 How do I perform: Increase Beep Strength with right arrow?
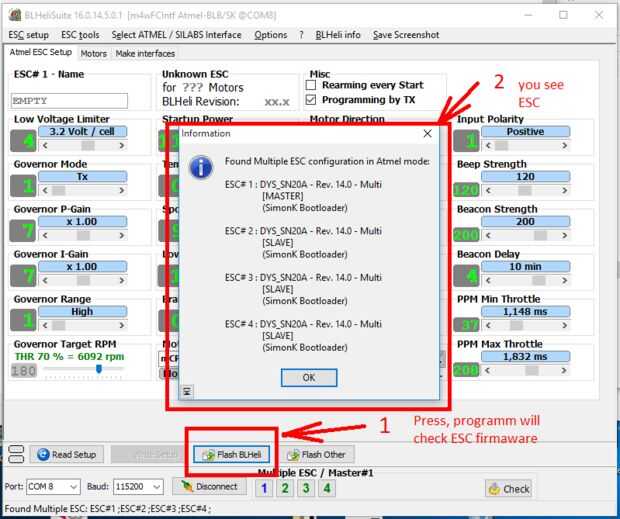pos(565,191)
